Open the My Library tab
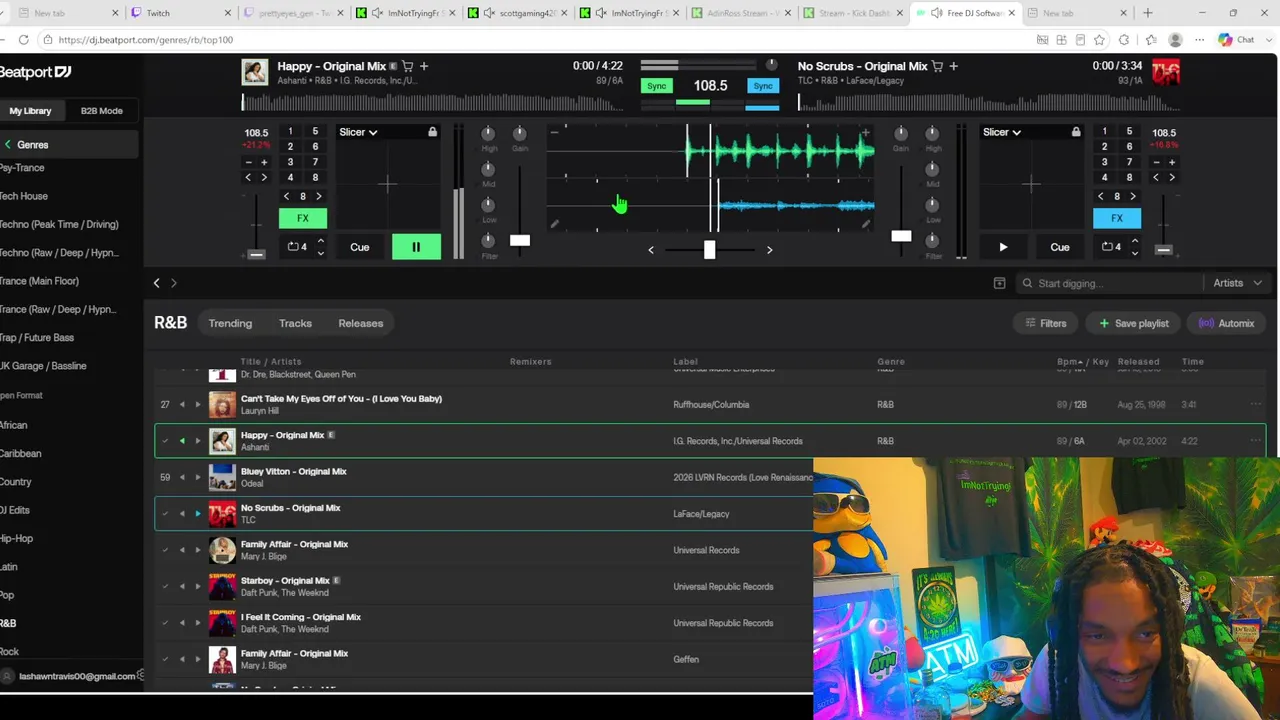Viewport: 1280px width, 720px height. tap(30, 111)
